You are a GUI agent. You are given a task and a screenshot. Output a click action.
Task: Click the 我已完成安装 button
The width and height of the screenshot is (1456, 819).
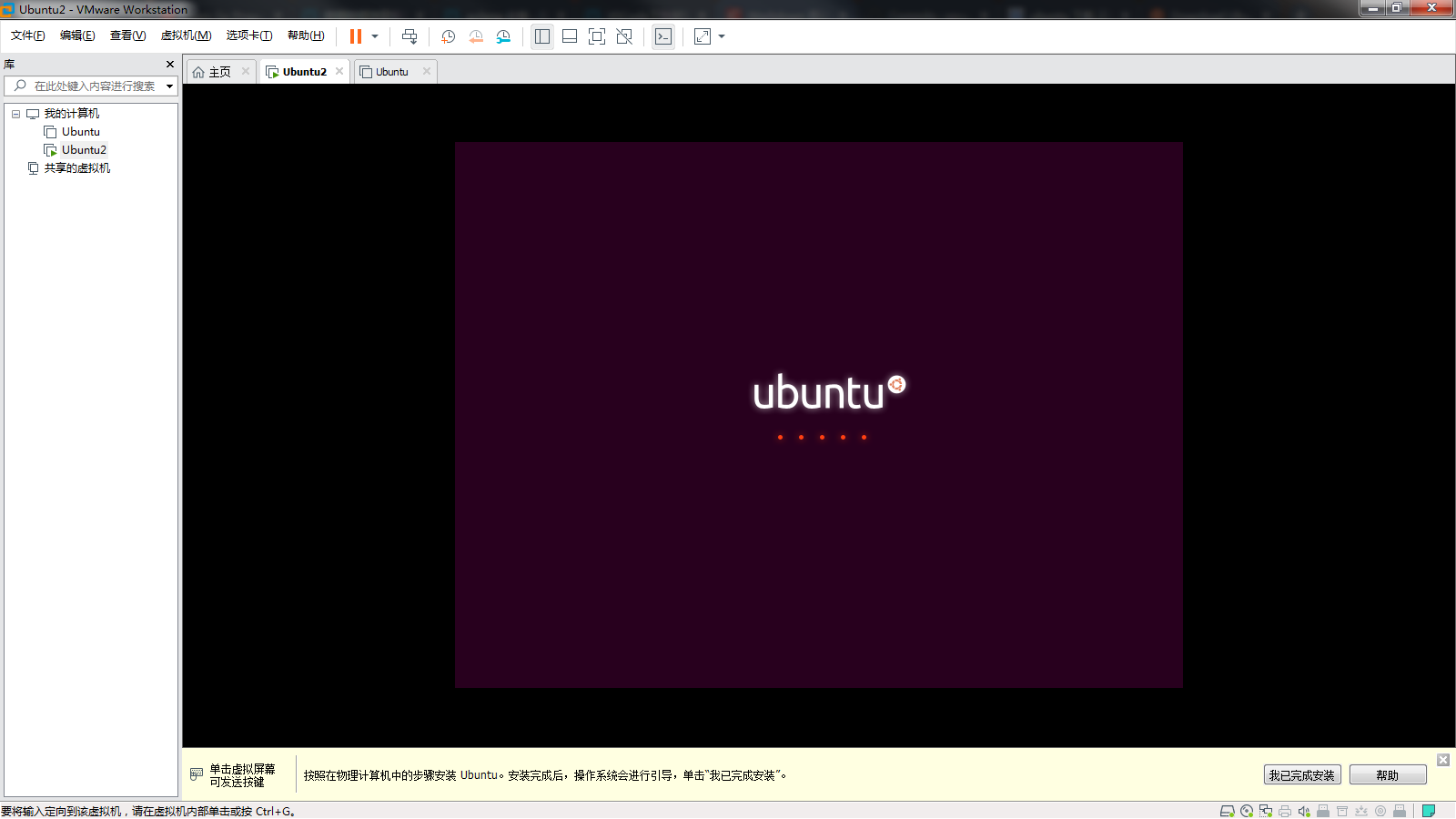[x=1302, y=775]
